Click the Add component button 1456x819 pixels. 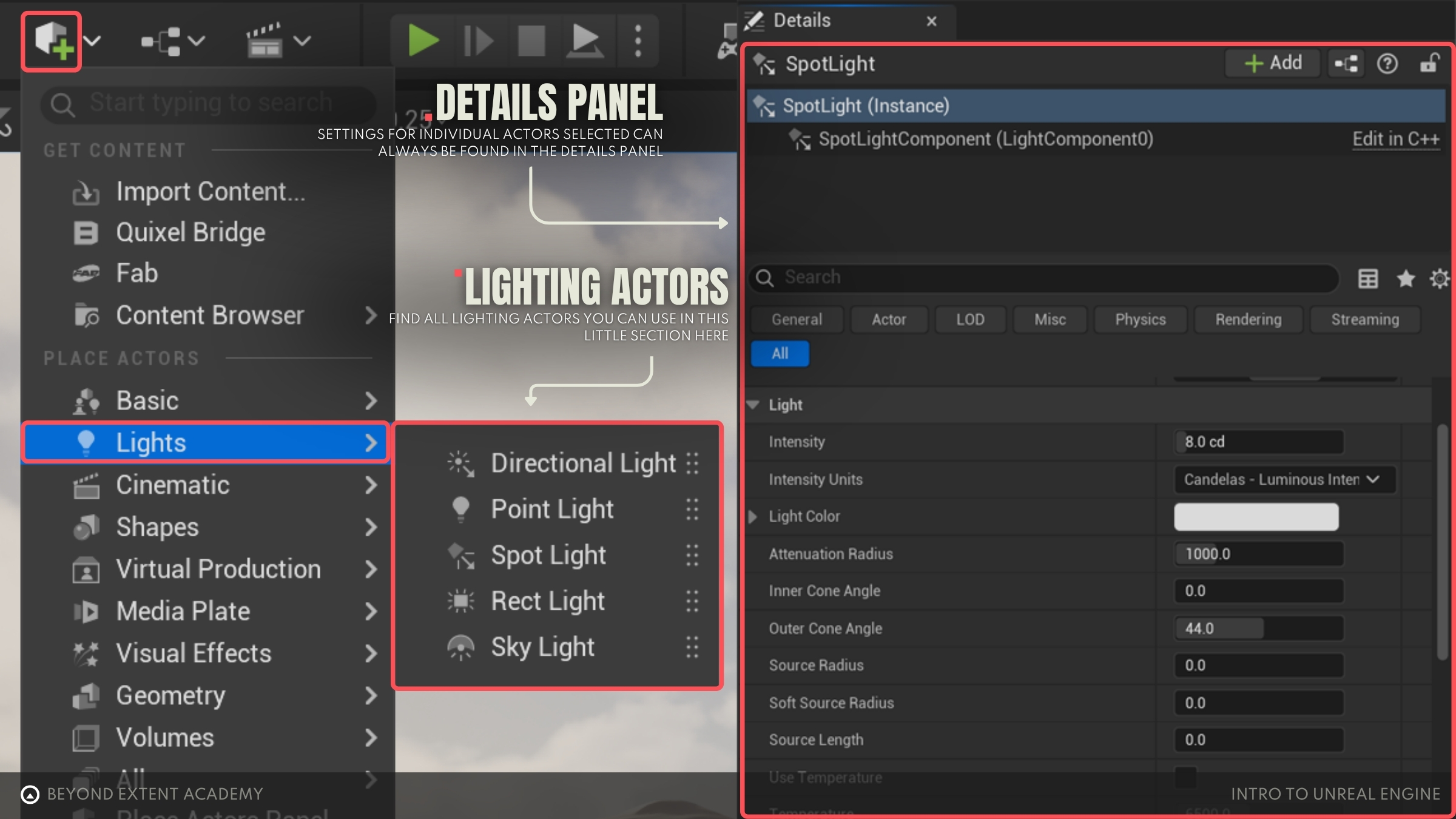1273,63
